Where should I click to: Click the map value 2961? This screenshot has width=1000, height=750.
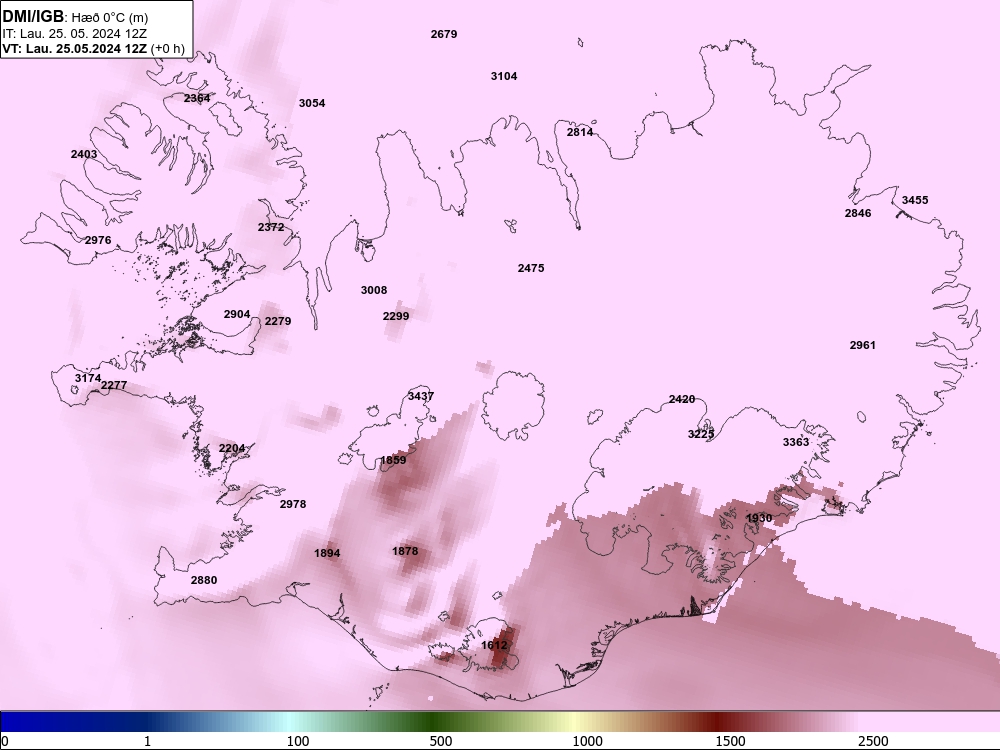tap(863, 346)
